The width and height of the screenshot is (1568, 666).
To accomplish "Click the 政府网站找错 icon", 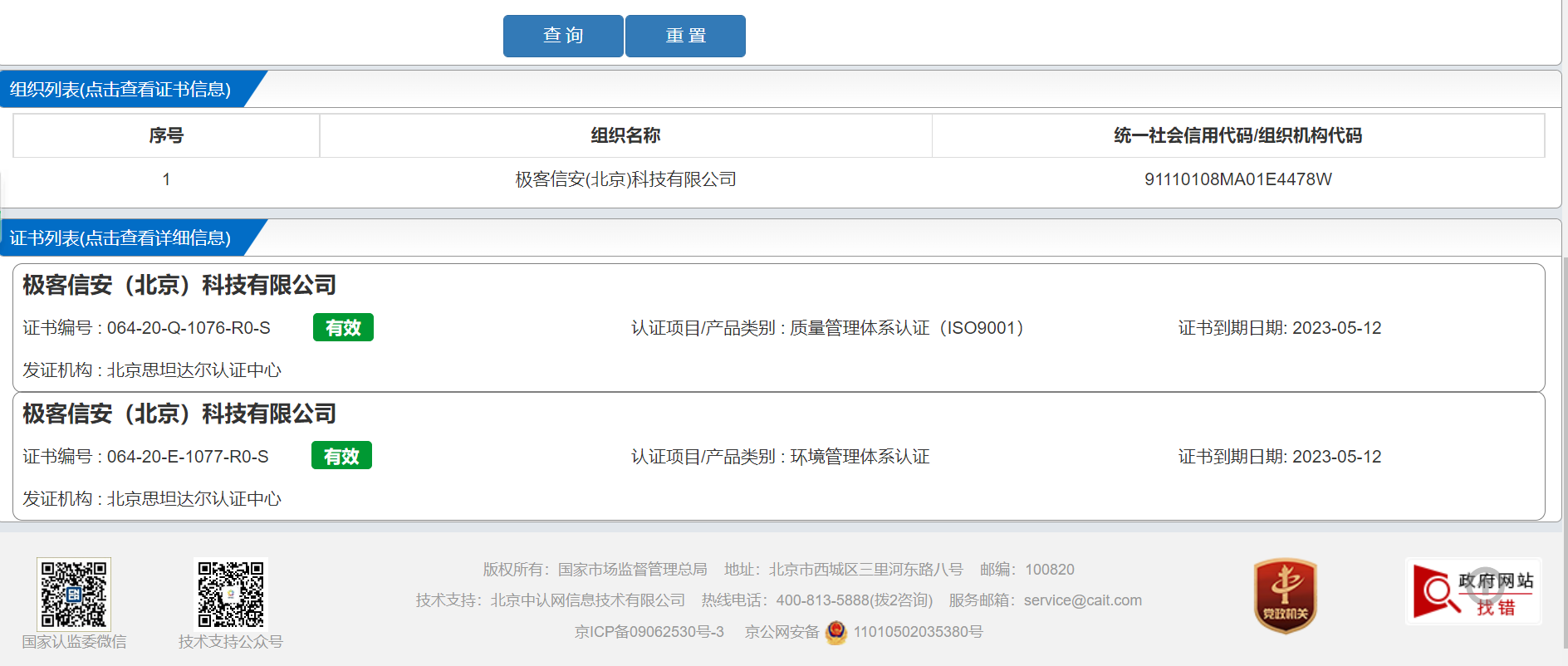I will 1473,591.
